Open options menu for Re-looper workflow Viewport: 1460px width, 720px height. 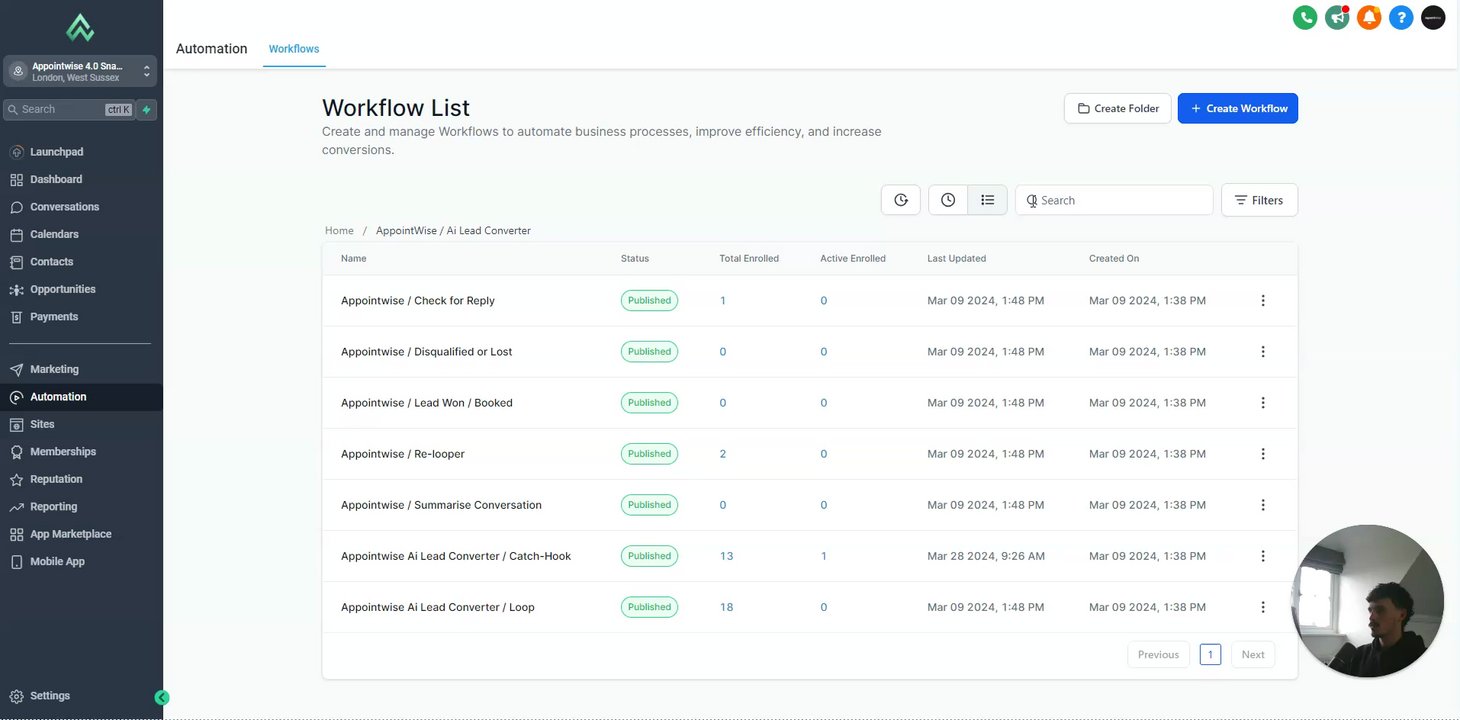1263,454
